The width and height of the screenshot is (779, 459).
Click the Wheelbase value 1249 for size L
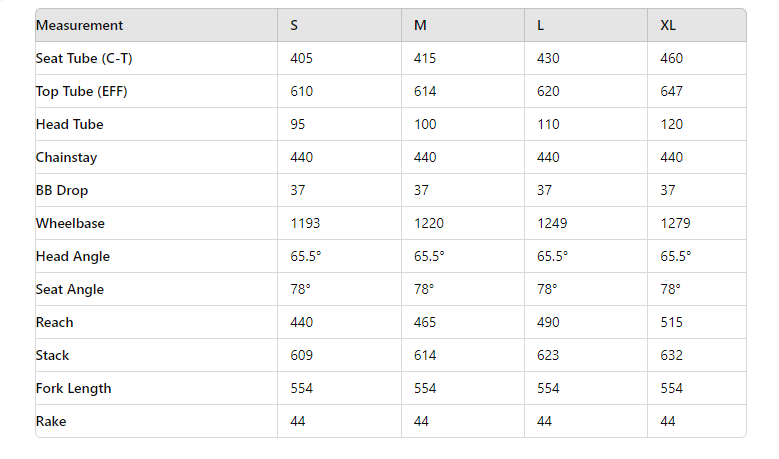(x=553, y=224)
